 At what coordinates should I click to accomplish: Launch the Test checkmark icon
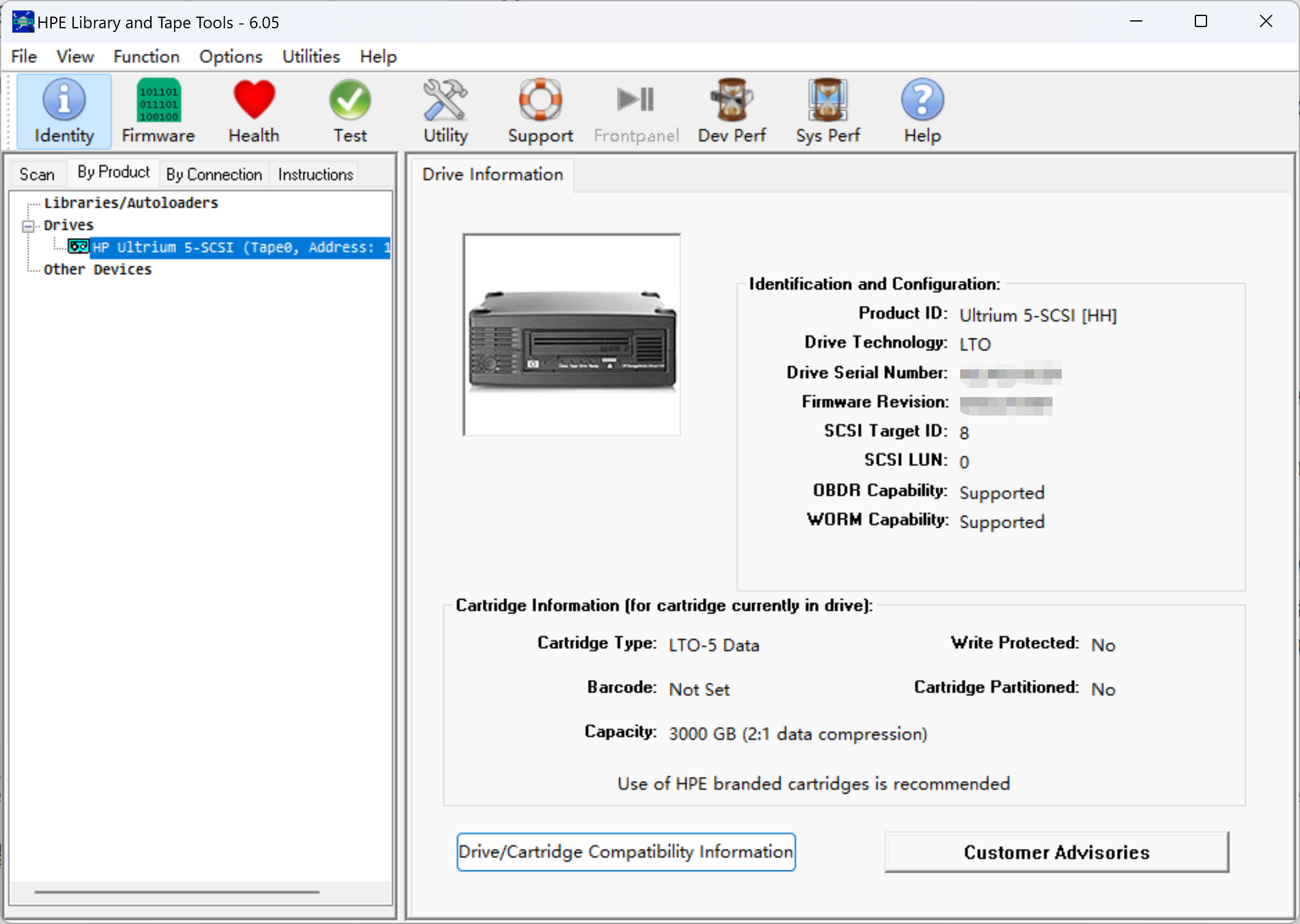(350, 111)
